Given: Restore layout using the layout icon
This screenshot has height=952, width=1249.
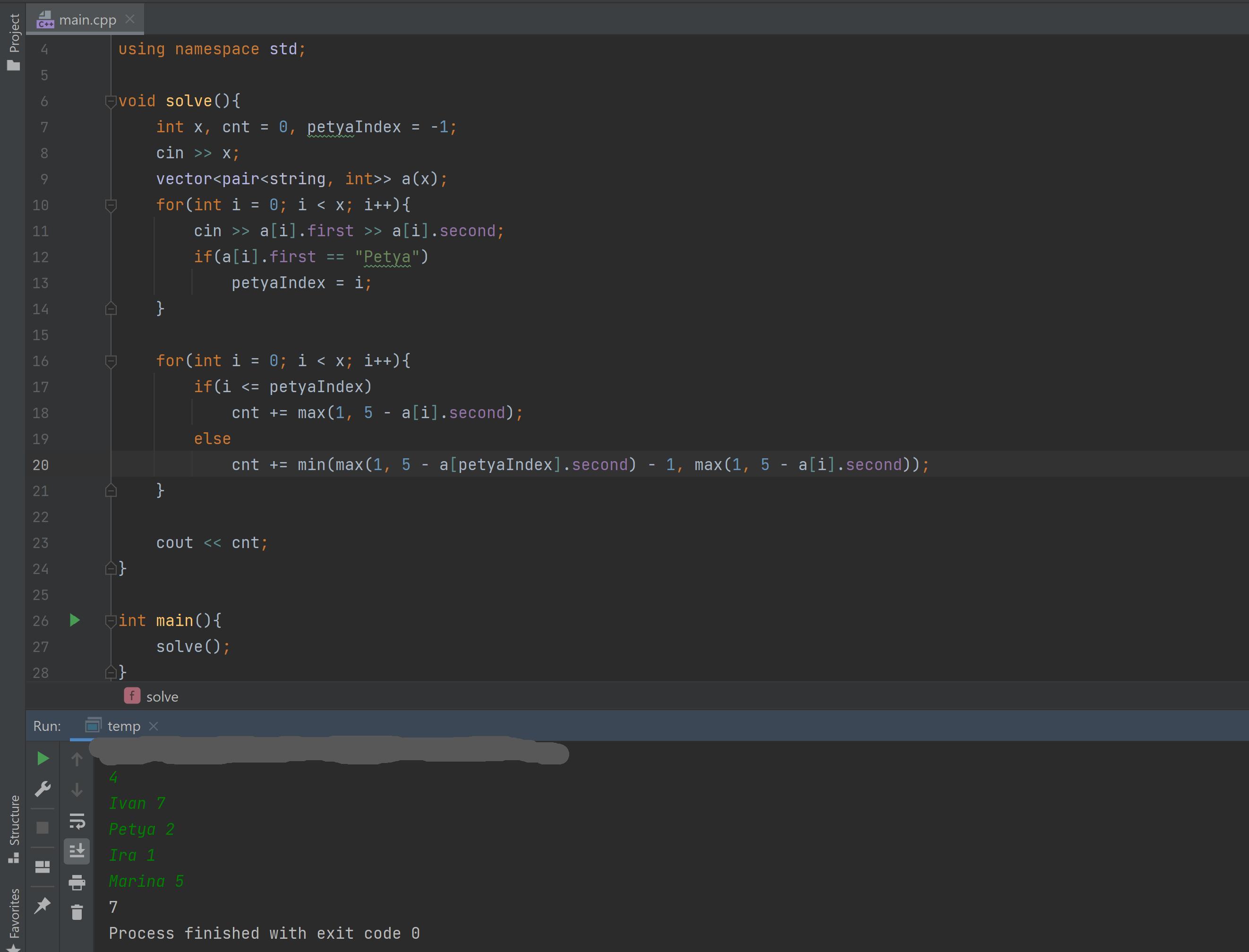Looking at the screenshot, I should pos(43,867).
